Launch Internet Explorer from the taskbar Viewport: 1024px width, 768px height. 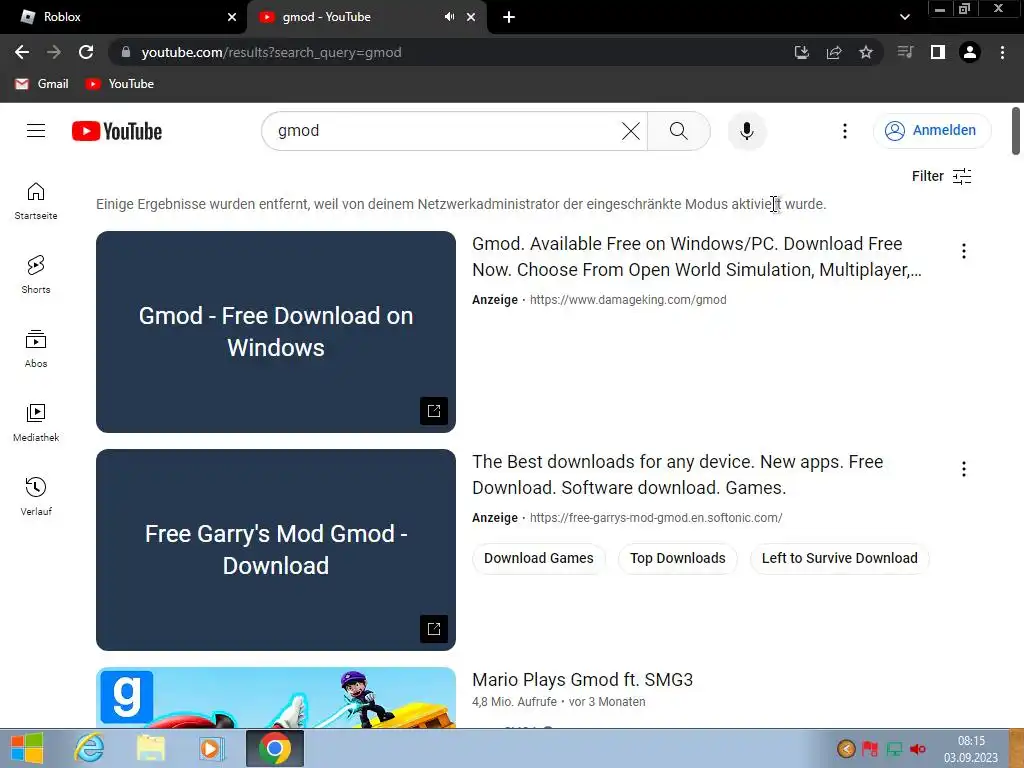coord(89,748)
